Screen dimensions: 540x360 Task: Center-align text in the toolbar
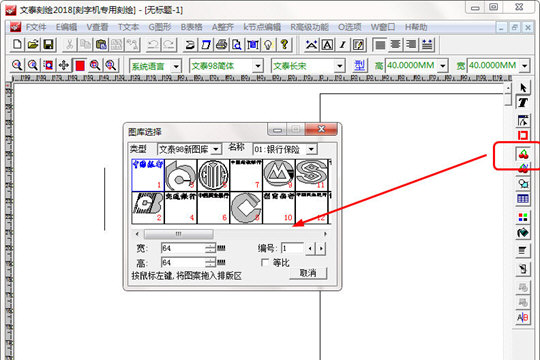pyautogui.click(x=396, y=44)
